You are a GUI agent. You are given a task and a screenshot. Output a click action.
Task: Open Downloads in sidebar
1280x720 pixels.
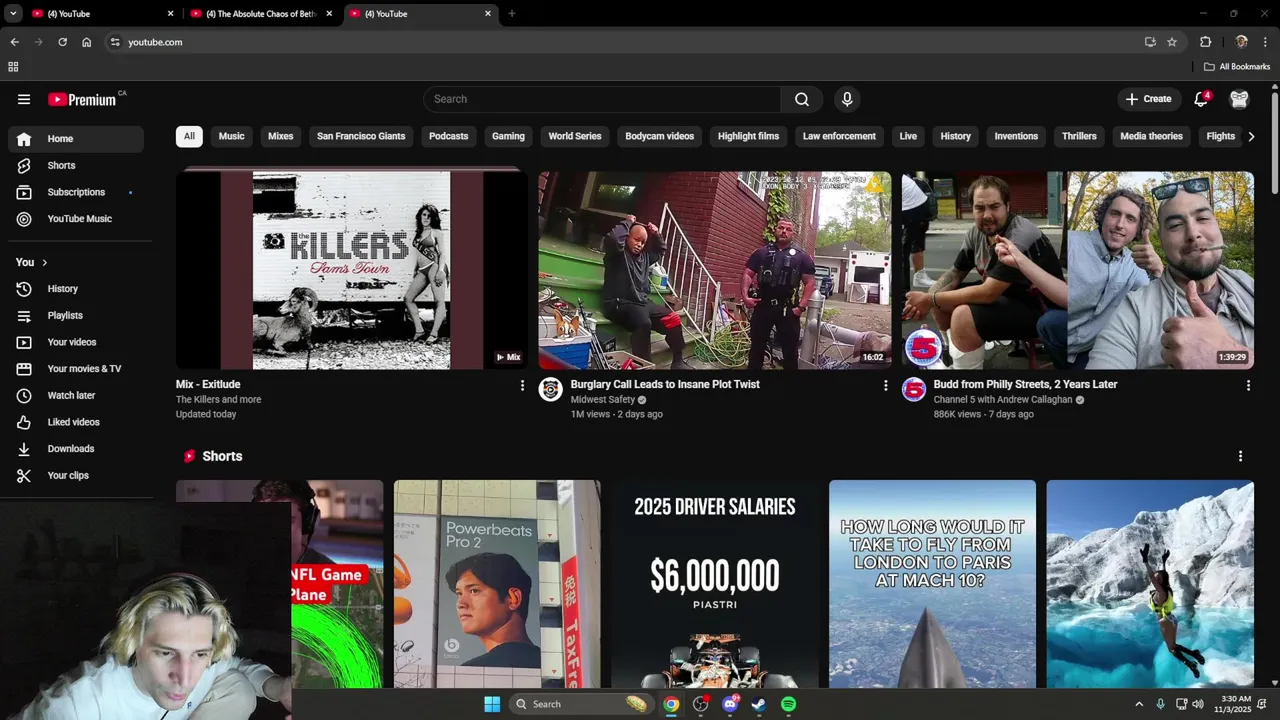(76, 449)
